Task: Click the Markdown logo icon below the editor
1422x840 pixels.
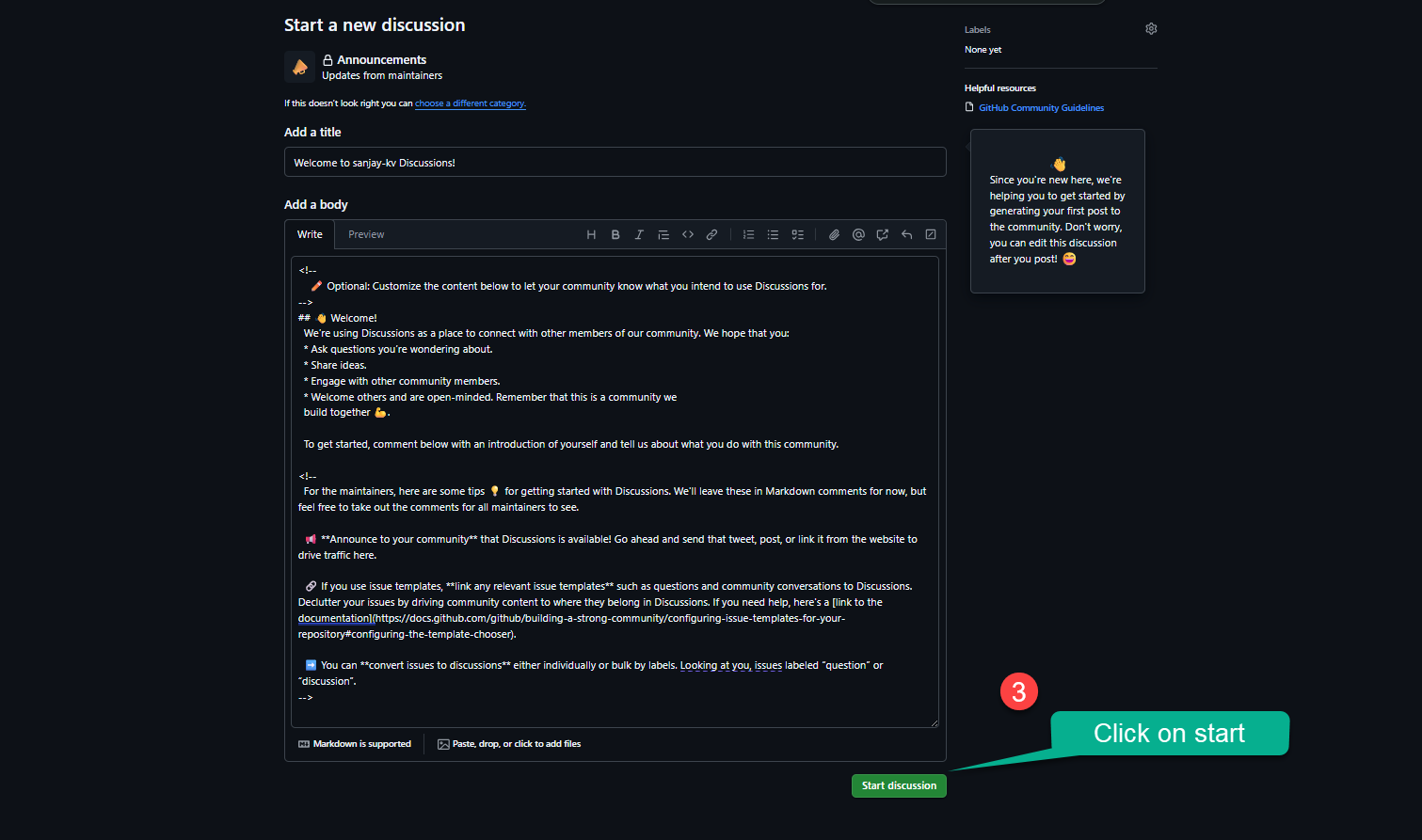Action: tap(304, 744)
